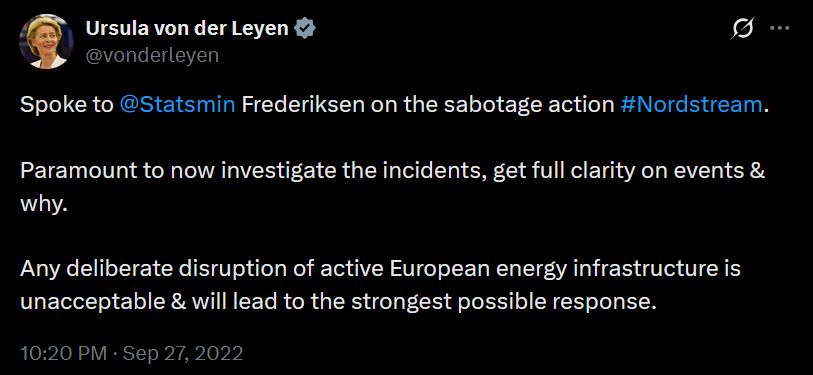
Task: Click the Grok slashed-circle icon
Action: coord(742,30)
